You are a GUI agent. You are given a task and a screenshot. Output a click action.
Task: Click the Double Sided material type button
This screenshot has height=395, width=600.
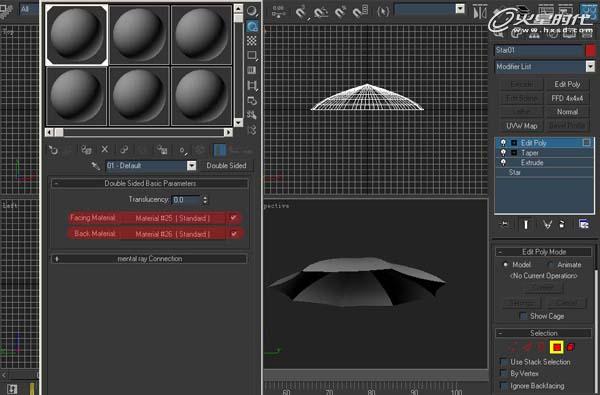(x=226, y=166)
